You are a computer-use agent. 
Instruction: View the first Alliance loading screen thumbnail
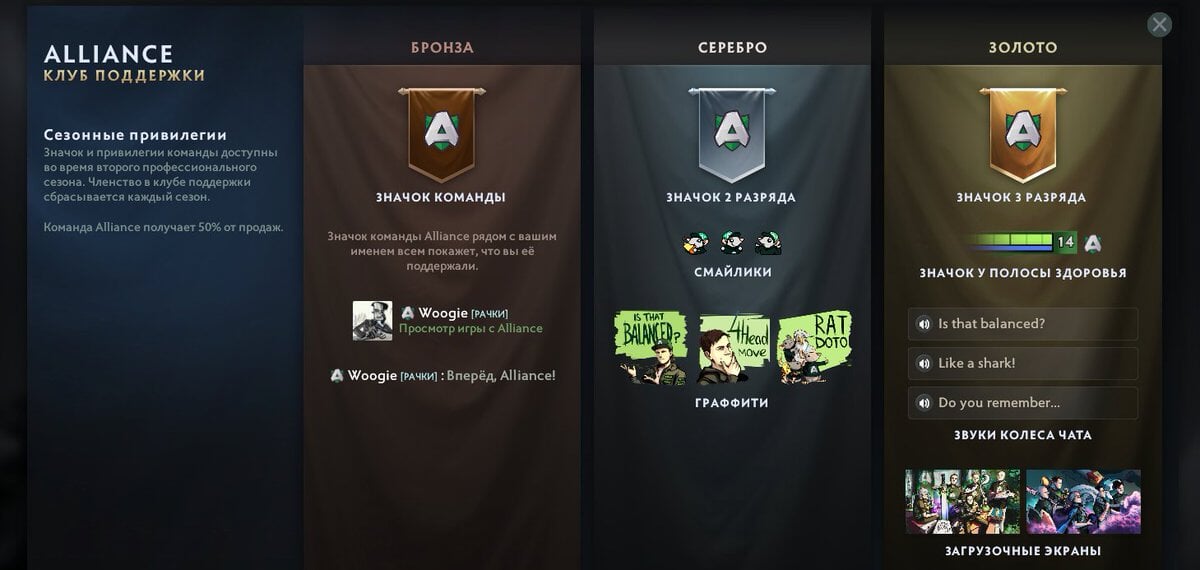point(963,501)
